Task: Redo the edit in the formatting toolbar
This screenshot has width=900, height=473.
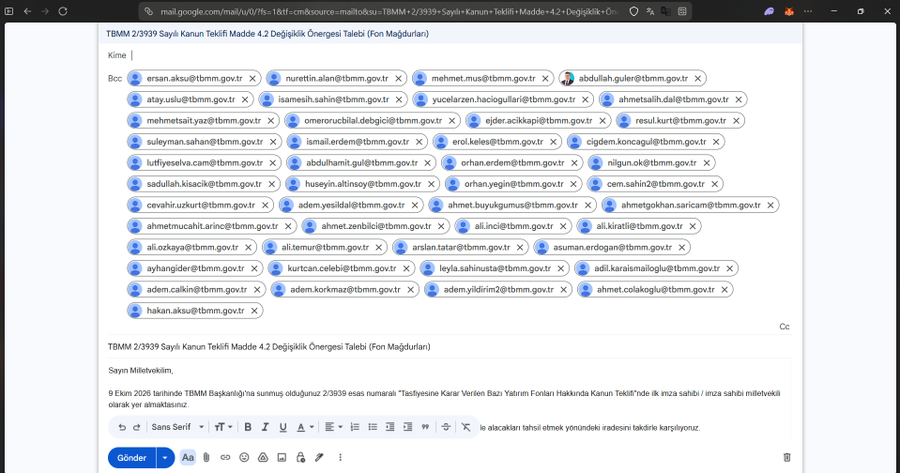Action: (137, 427)
